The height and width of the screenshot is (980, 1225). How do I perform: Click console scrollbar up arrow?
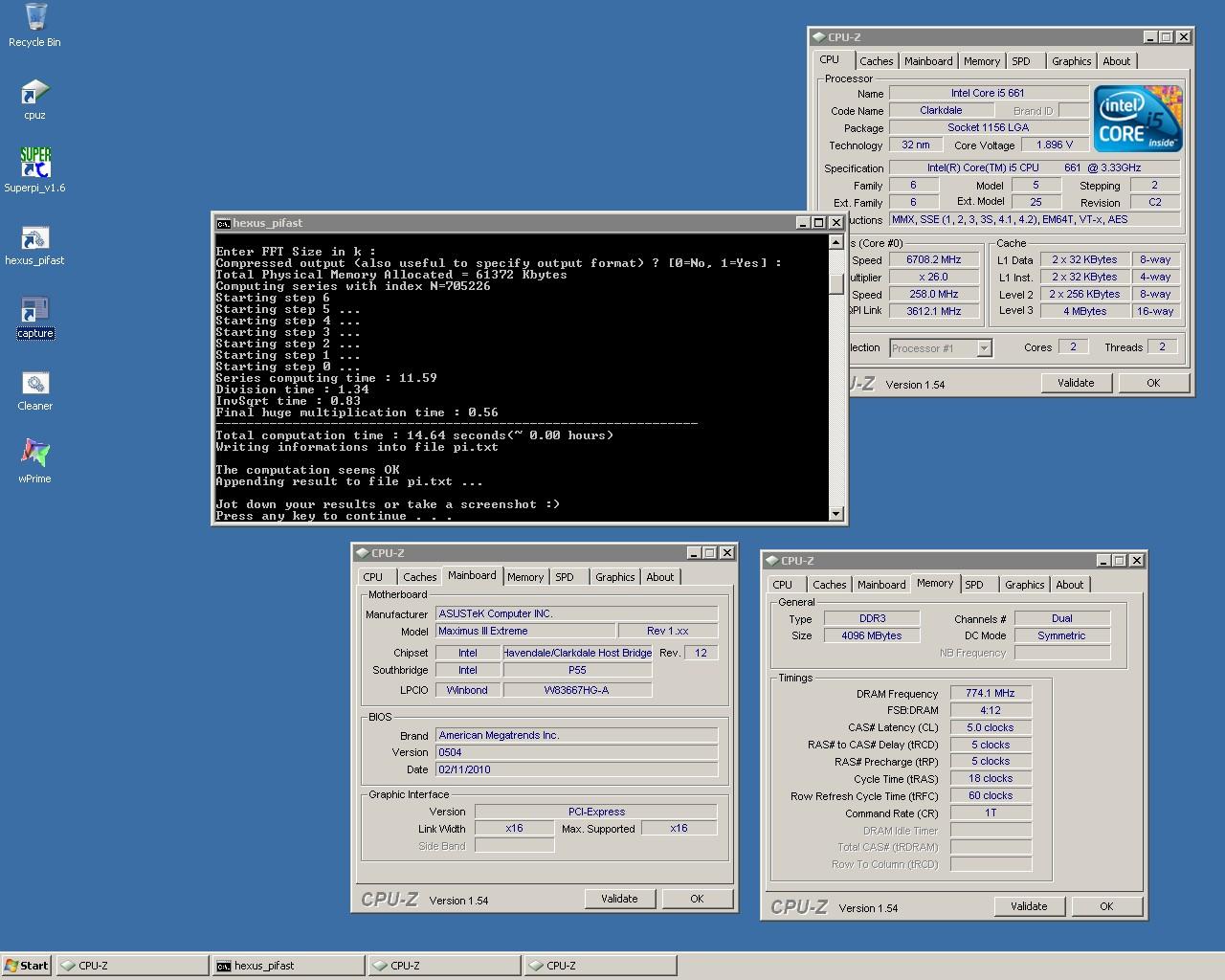coord(835,244)
